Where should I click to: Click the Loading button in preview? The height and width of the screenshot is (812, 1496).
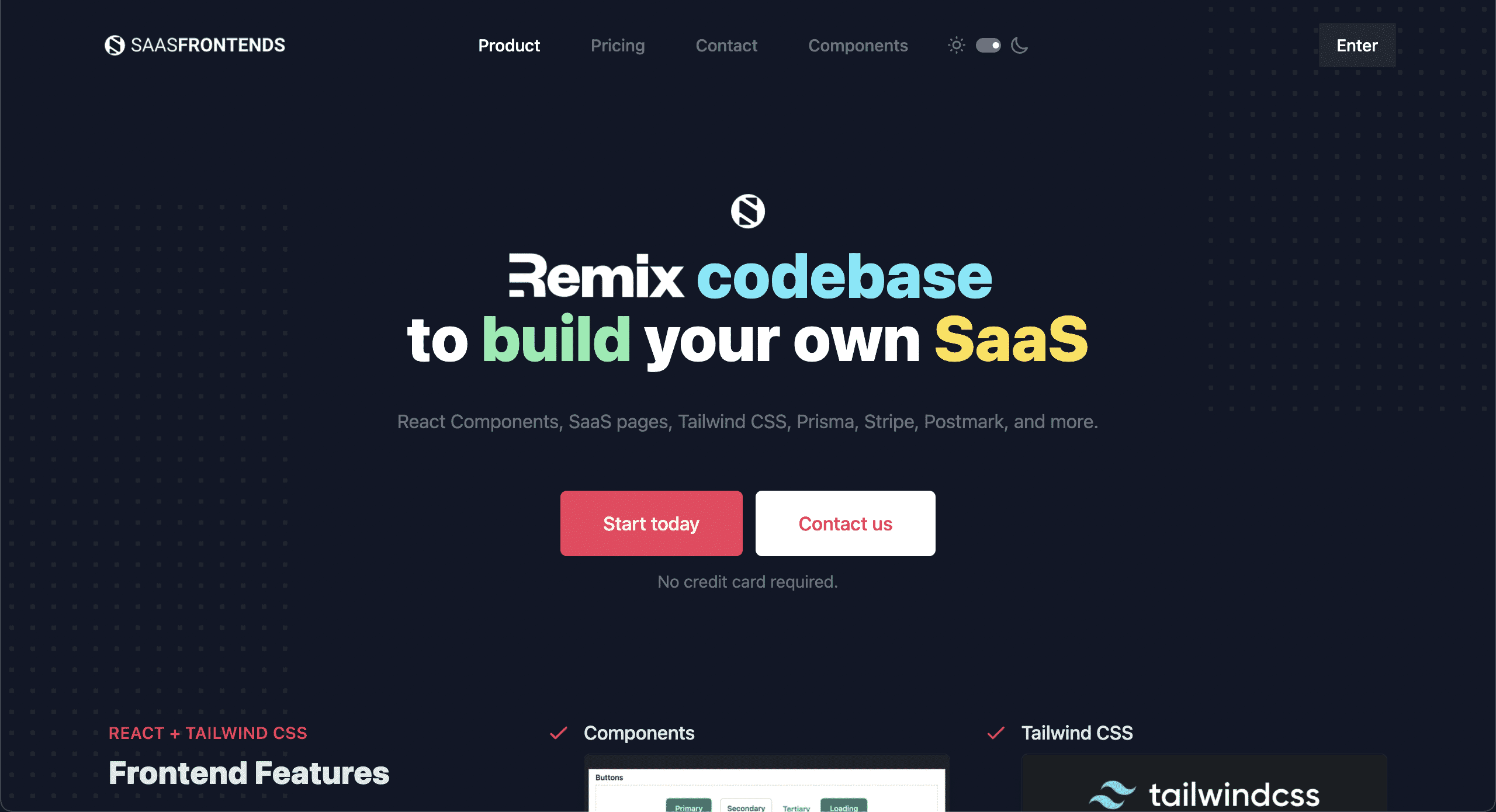tap(844, 806)
